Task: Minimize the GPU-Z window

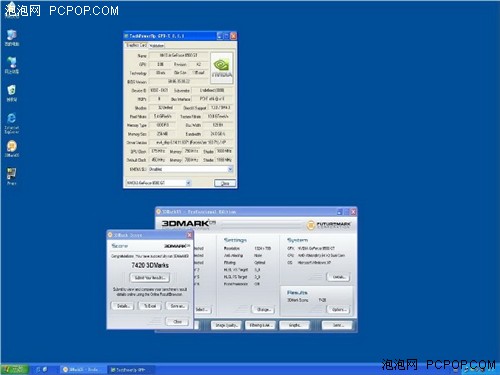Action: coord(219,36)
